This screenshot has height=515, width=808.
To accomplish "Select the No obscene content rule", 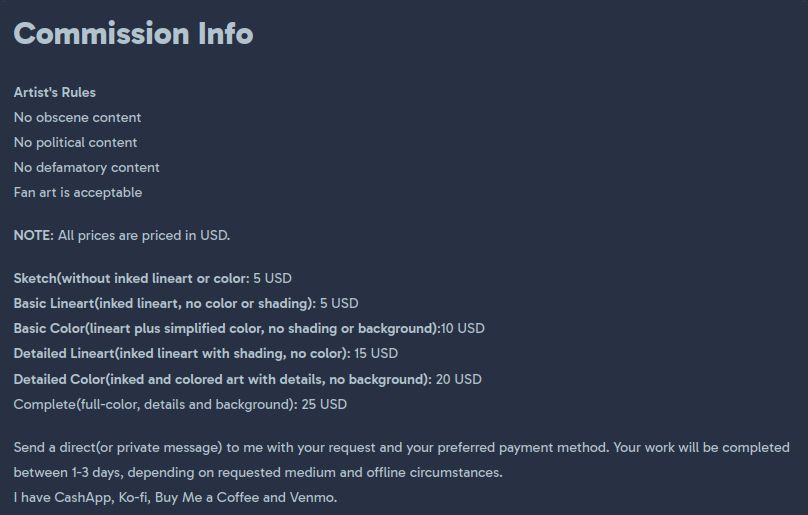I will [77, 117].
